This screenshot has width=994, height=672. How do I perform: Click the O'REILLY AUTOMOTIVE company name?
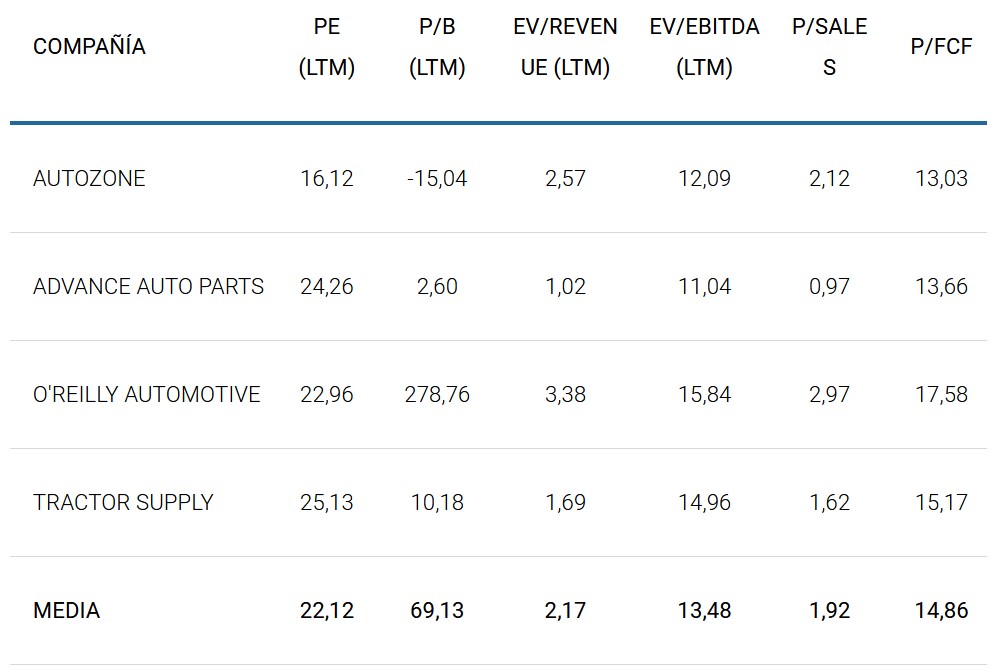[146, 395]
